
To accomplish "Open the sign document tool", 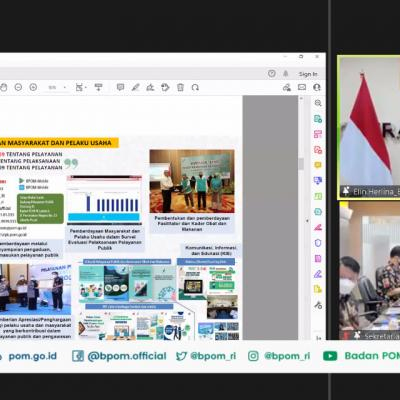I will 150,87.
